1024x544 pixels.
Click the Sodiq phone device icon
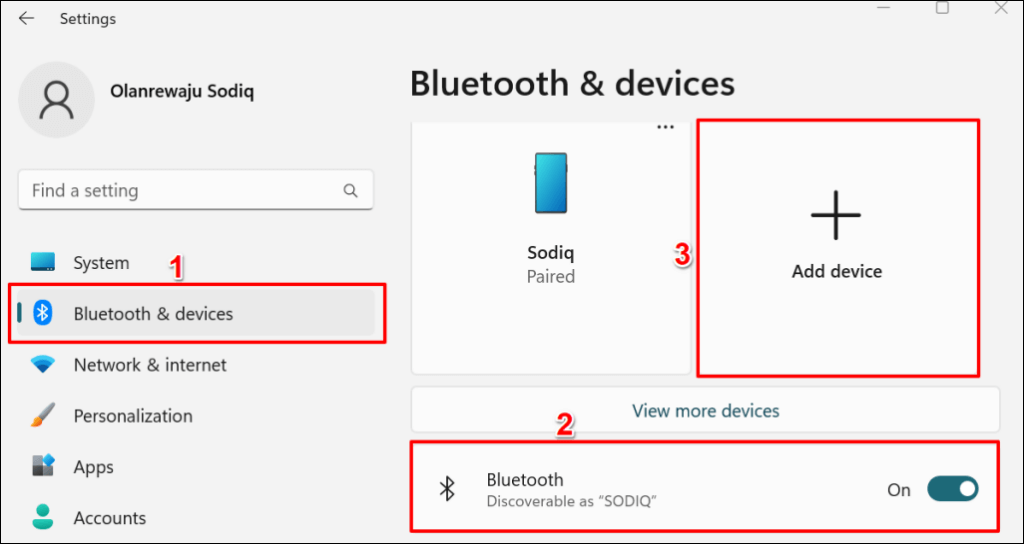(550, 183)
